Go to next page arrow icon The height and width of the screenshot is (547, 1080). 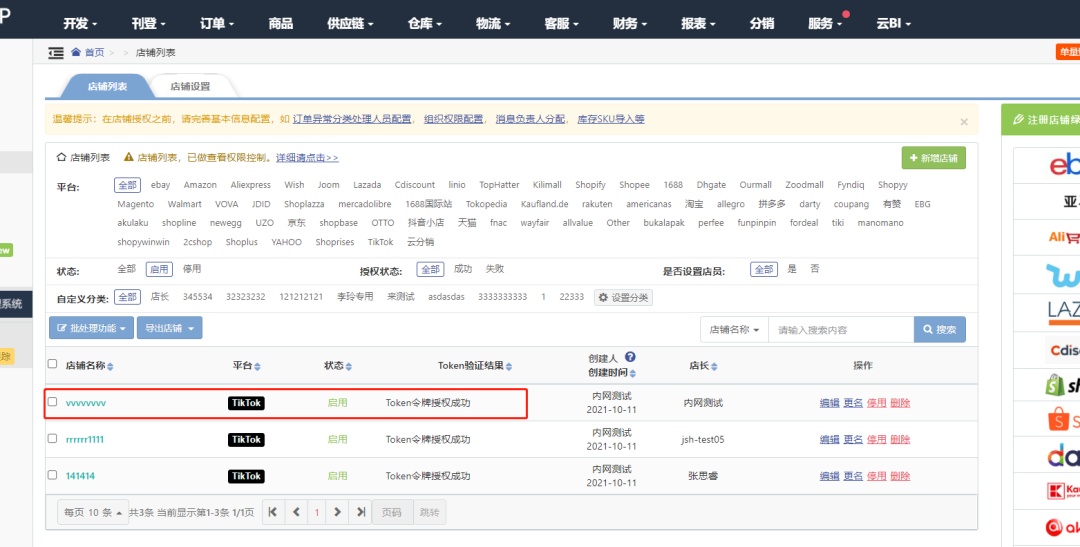click(338, 512)
